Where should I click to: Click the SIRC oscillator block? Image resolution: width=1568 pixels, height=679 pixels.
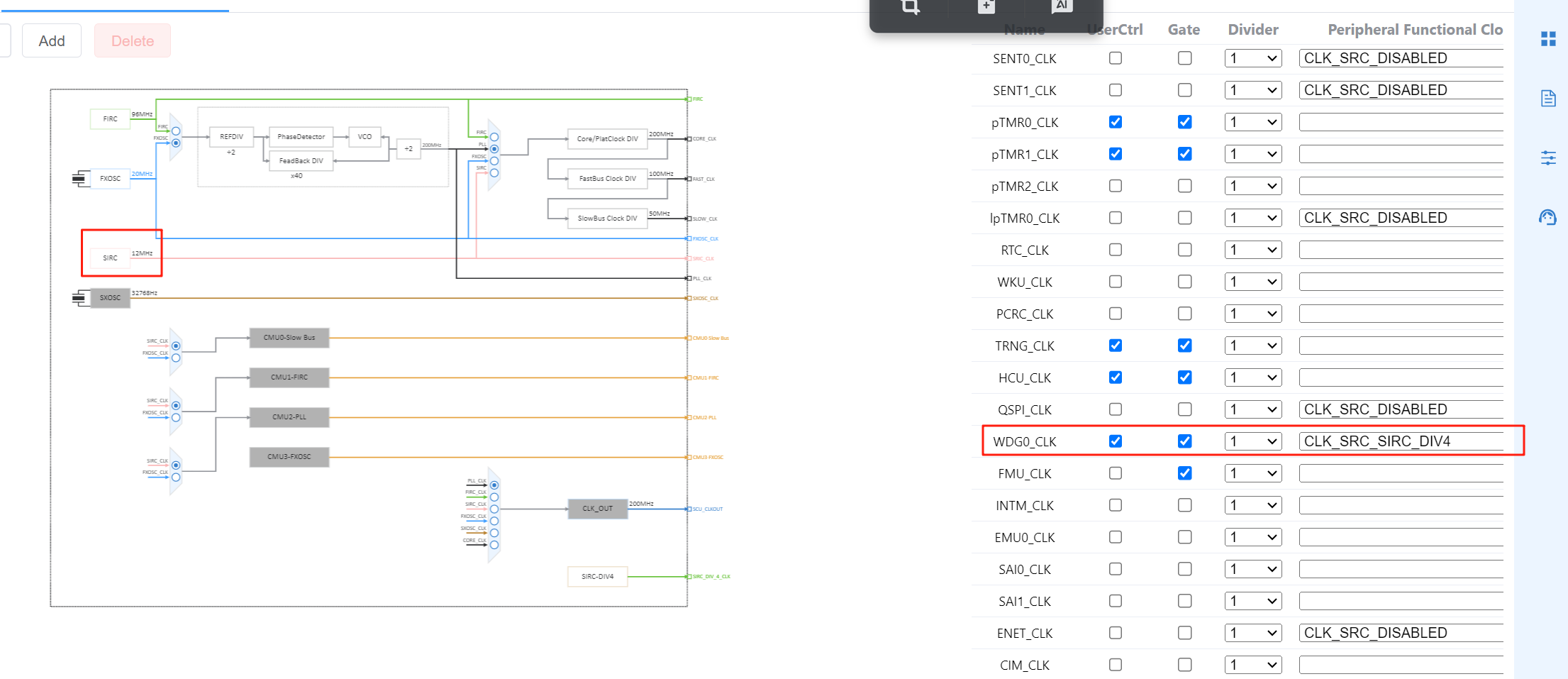pos(110,258)
